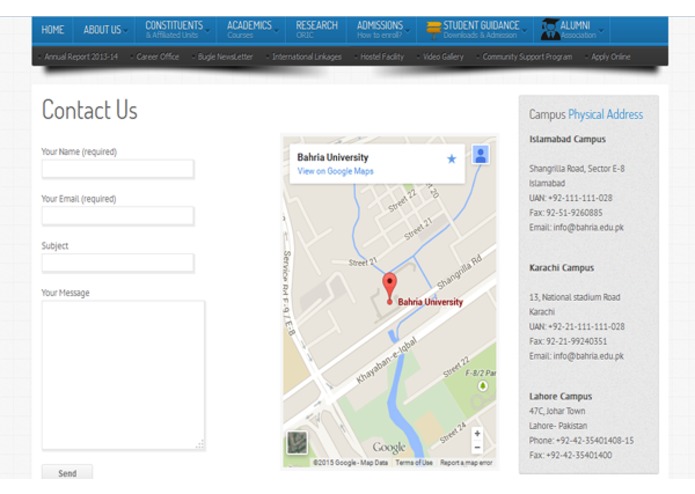Click the 47C, Johar Town address
Viewport: 695px width, 494px height.
[557, 411]
